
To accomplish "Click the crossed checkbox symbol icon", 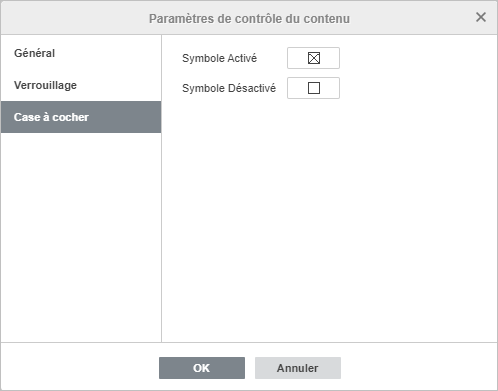I will tap(314, 58).
